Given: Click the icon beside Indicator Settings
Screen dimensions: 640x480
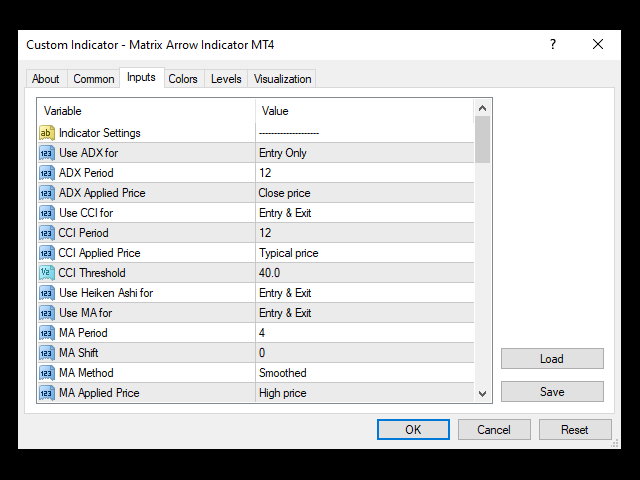Looking at the screenshot, I should [x=47, y=133].
